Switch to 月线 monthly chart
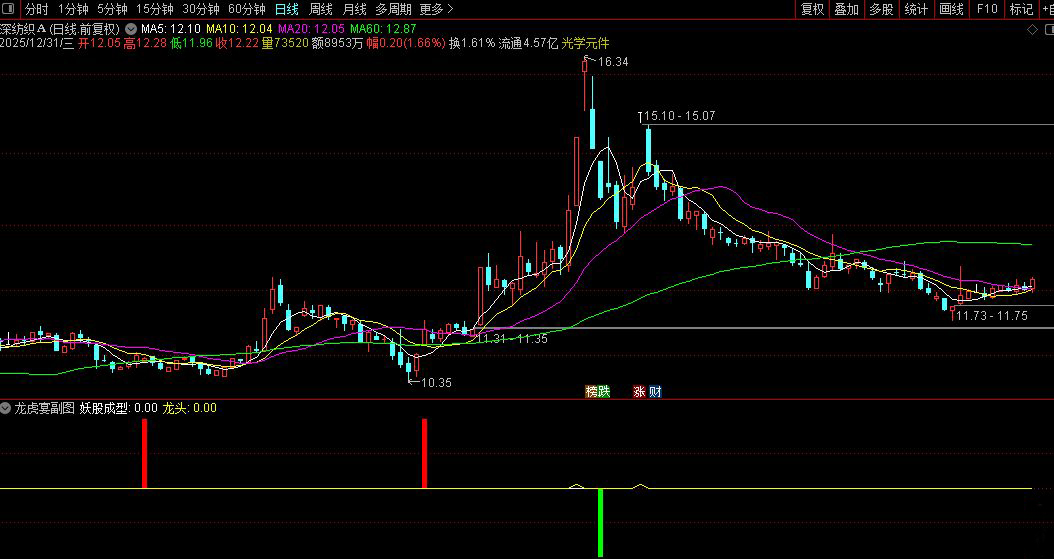Screen dimensions: 1054x559 point(354,9)
